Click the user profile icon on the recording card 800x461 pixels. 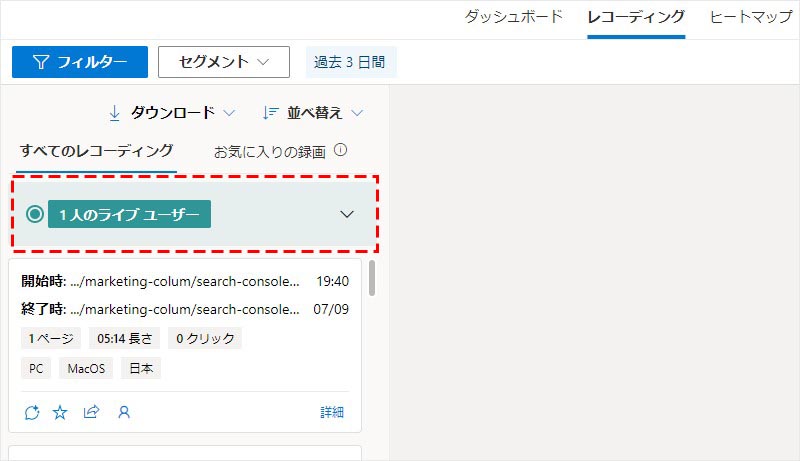(x=124, y=412)
